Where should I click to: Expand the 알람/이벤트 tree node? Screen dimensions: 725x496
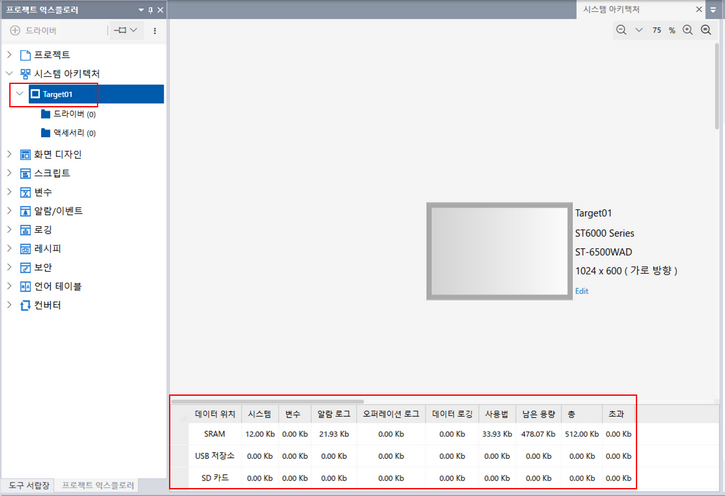click(x=10, y=211)
